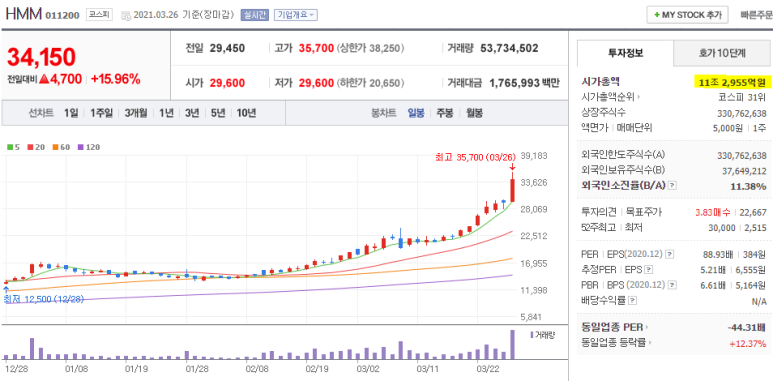Click the +15.96% change rate
The height and width of the screenshot is (381, 773).
click(x=116, y=79)
